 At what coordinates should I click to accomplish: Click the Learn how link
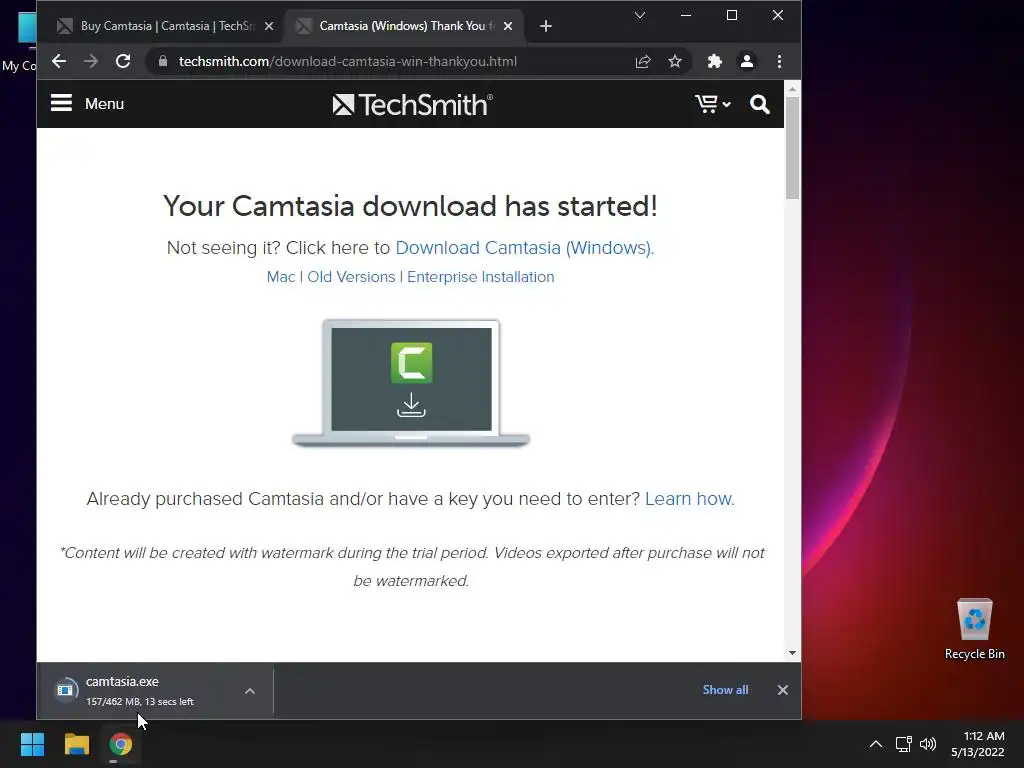tap(690, 499)
